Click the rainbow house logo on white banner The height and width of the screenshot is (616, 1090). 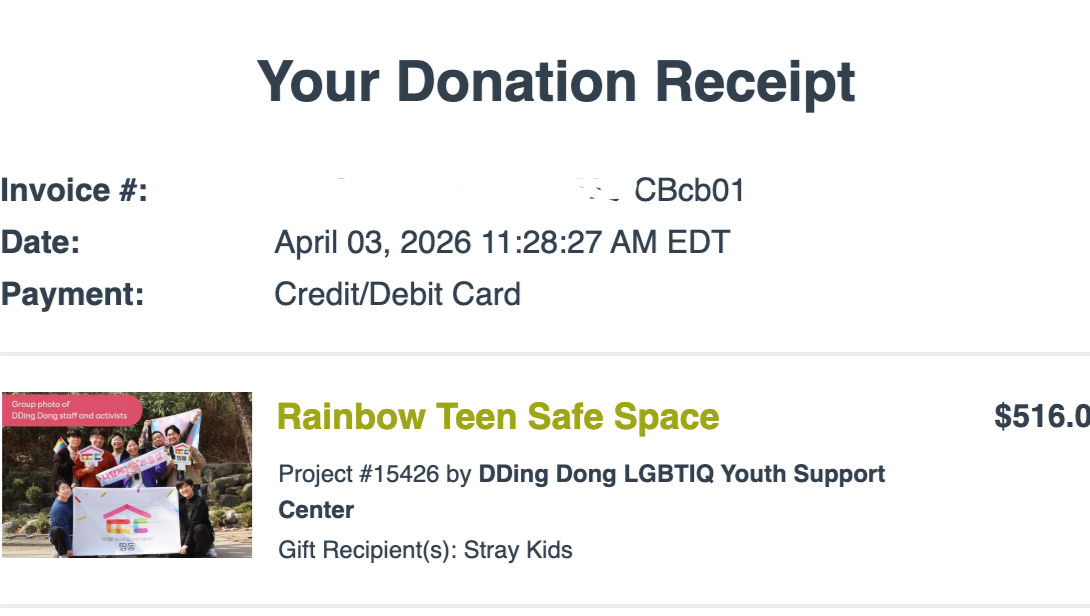tap(126, 518)
